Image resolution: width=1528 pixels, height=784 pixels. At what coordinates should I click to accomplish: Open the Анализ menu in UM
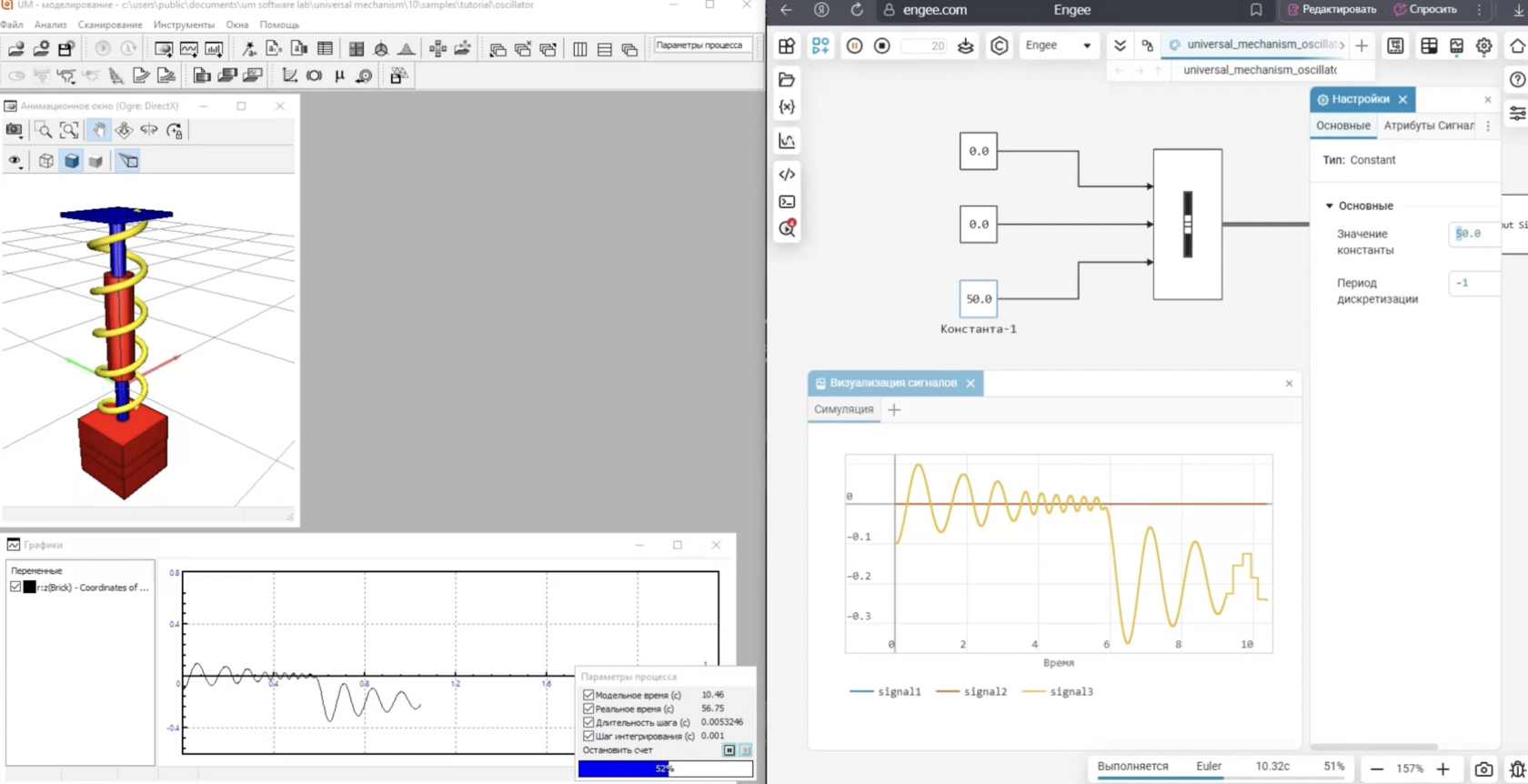click(x=50, y=25)
